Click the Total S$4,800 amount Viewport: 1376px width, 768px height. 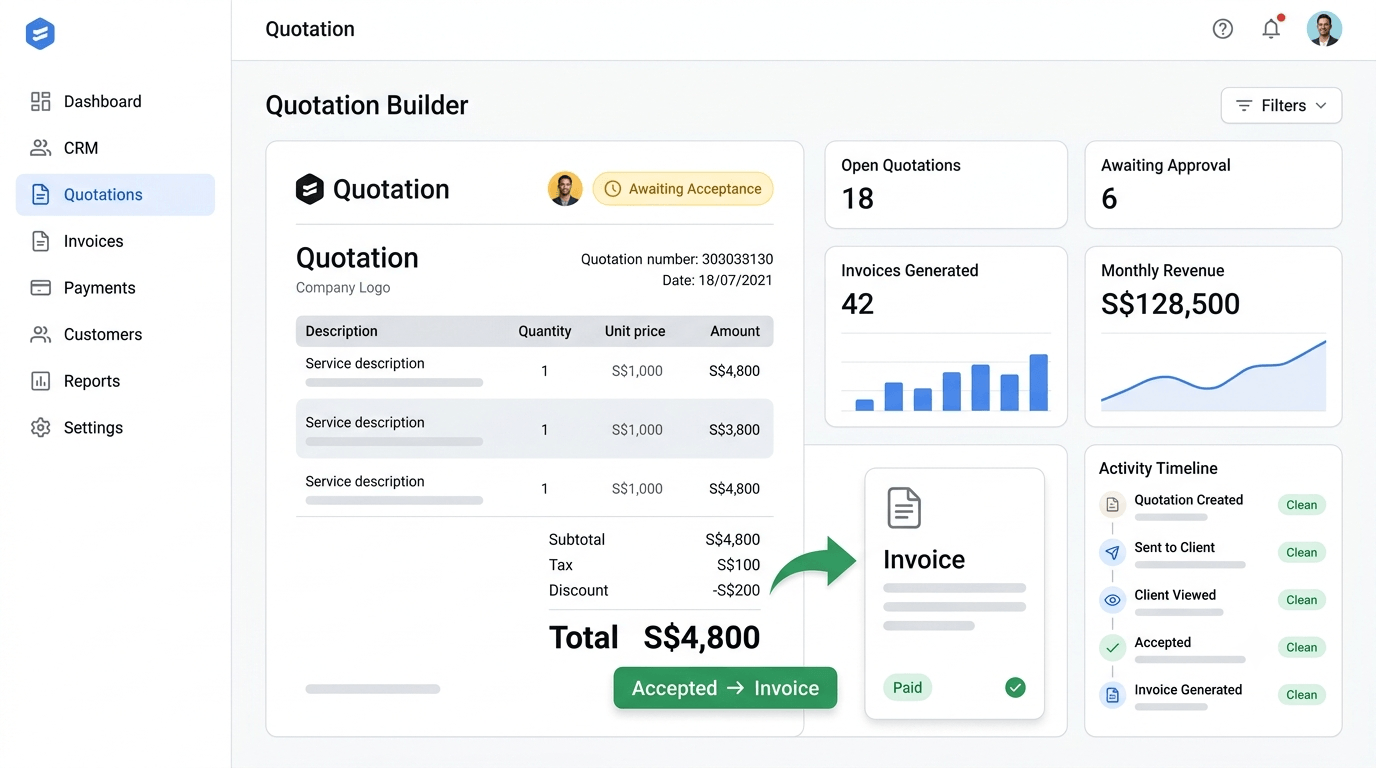pos(701,637)
